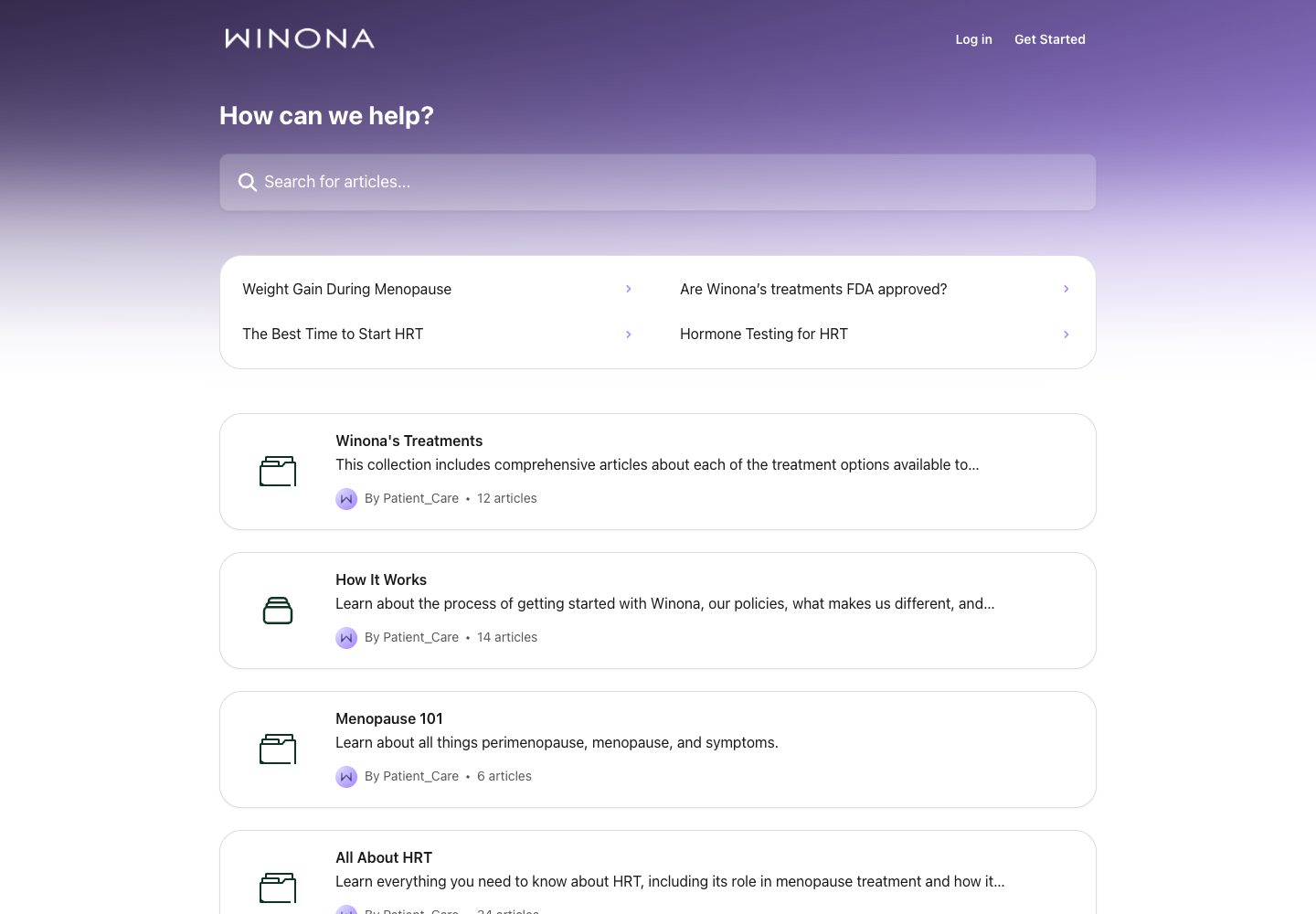Viewport: 1316px width, 914px height.
Task: Click Patient_Care avatar under Winona's Treatments
Action: pos(346,499)
